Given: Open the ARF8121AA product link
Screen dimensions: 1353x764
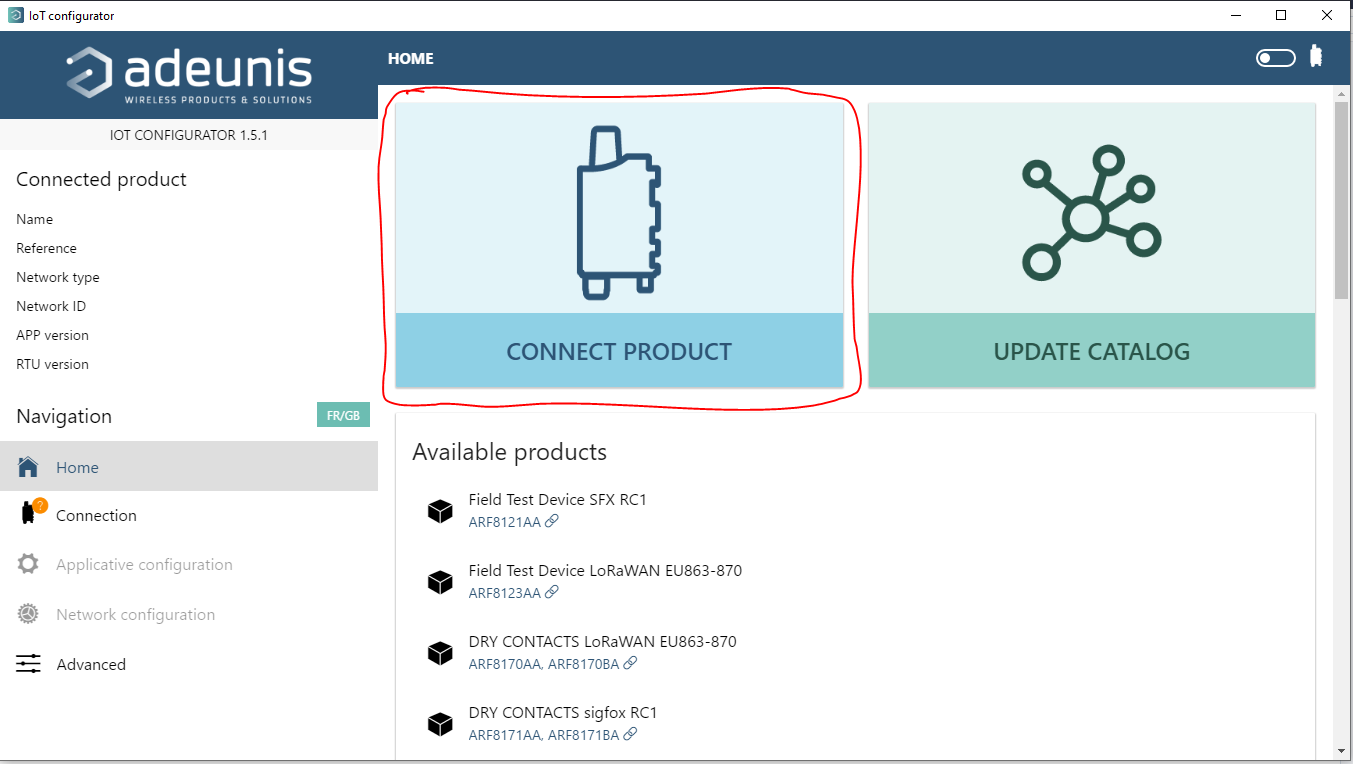Looking at the screenshot, I should [504, 522].
